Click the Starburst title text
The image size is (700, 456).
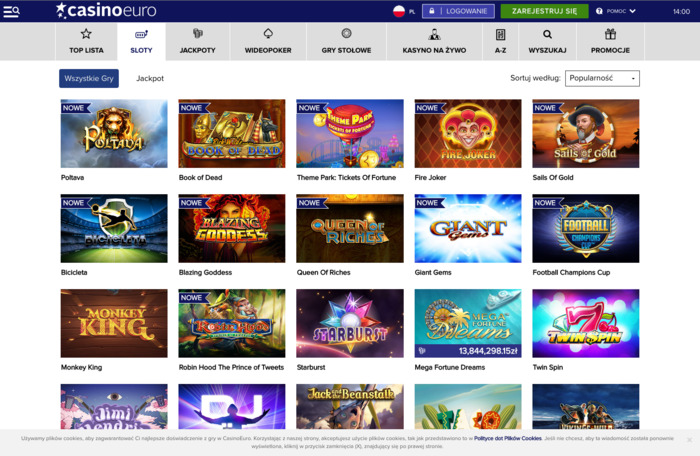[x=311, y=367]
